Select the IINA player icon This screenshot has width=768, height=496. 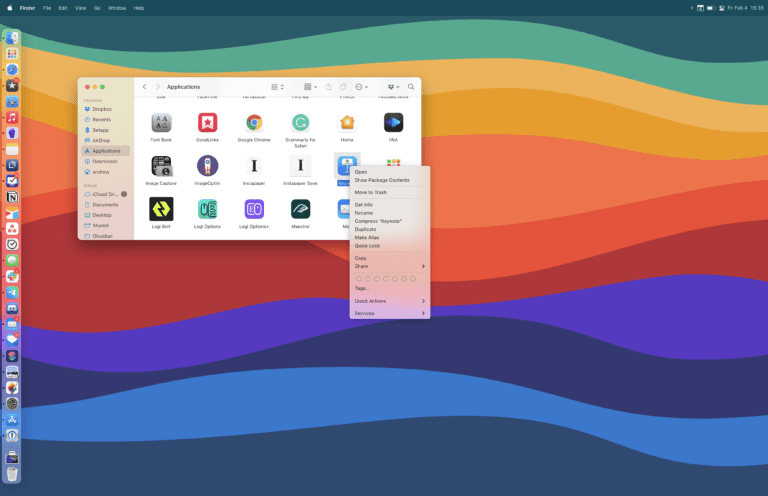[393, 123]
